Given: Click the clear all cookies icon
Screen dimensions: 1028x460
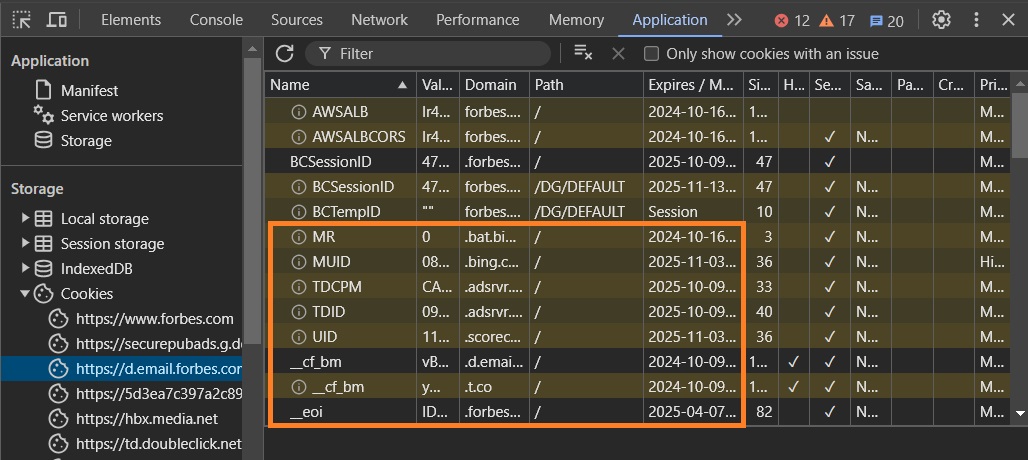Looking at the screenshot, I should point(582,54).
